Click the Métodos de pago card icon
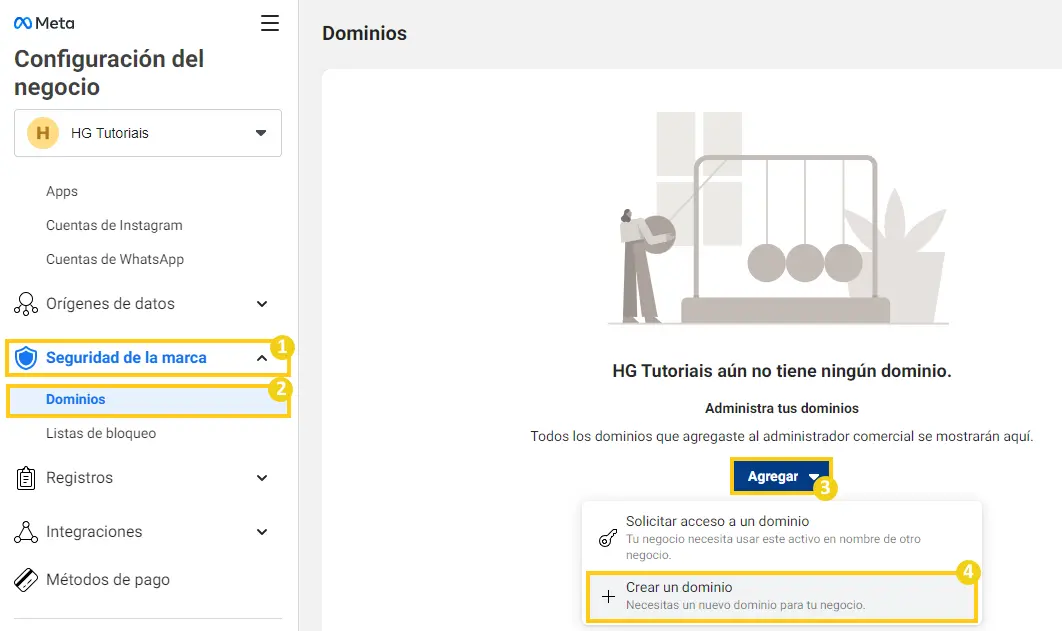The width and height of the screenshot is (1062, 631). point(26,580)
